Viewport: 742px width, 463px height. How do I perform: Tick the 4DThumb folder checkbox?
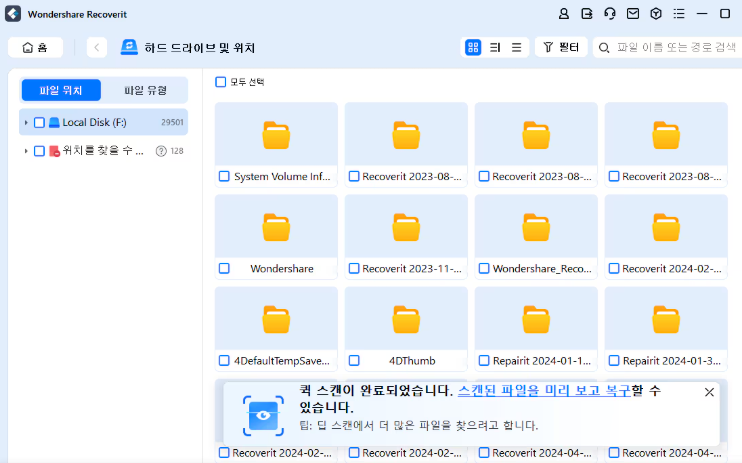pos(354,361)
